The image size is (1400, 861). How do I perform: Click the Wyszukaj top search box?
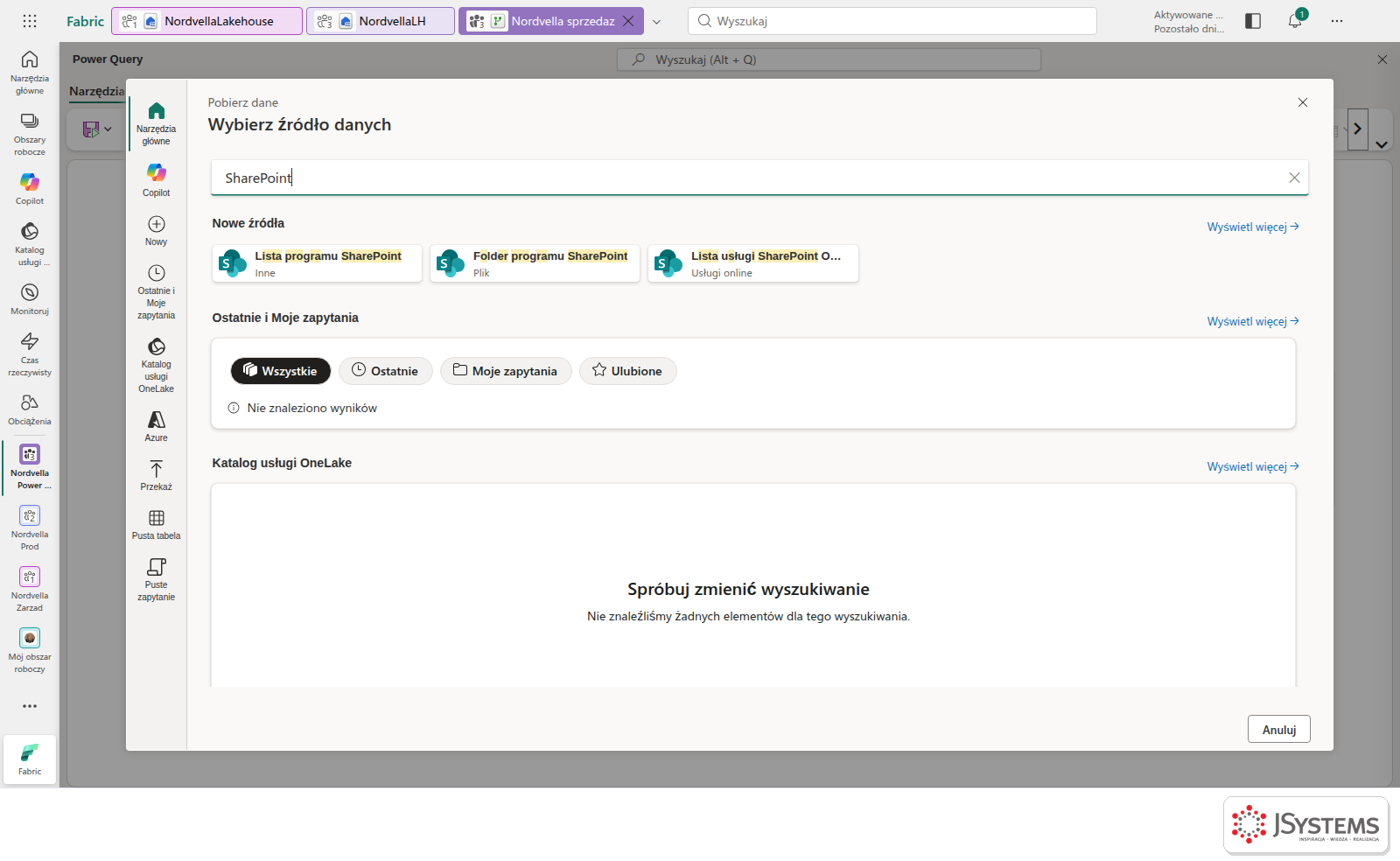(892, 21)
